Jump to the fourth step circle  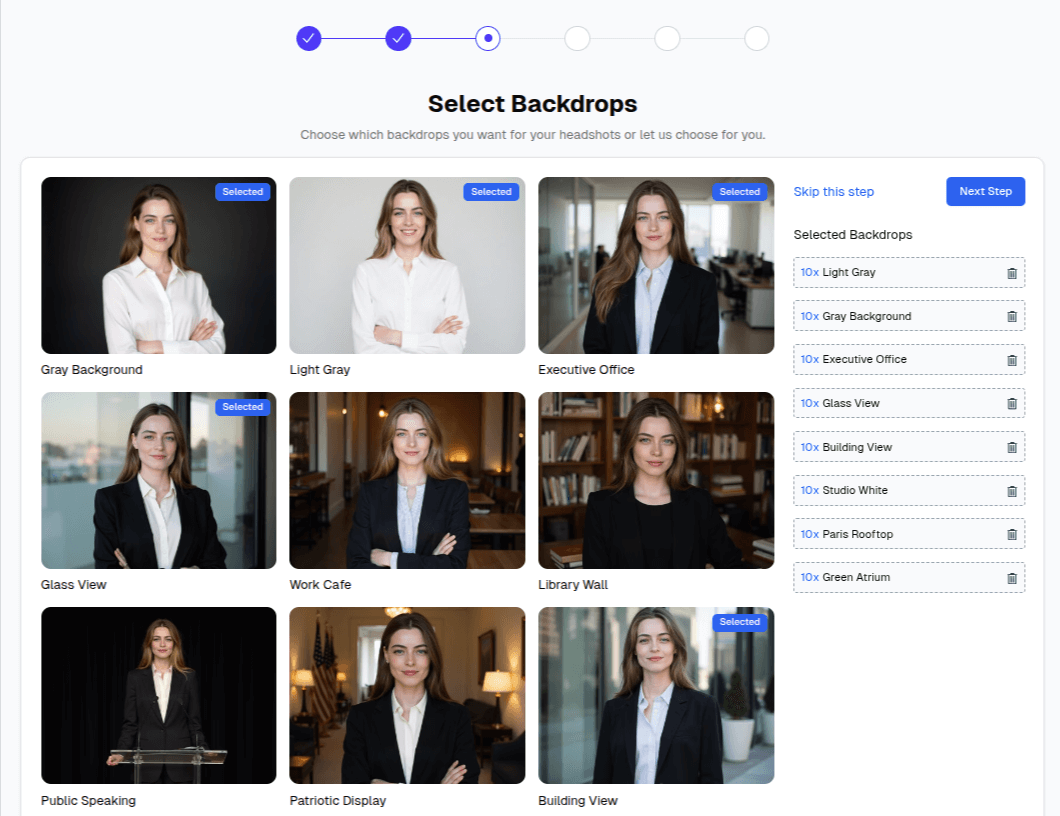[577, 39]
